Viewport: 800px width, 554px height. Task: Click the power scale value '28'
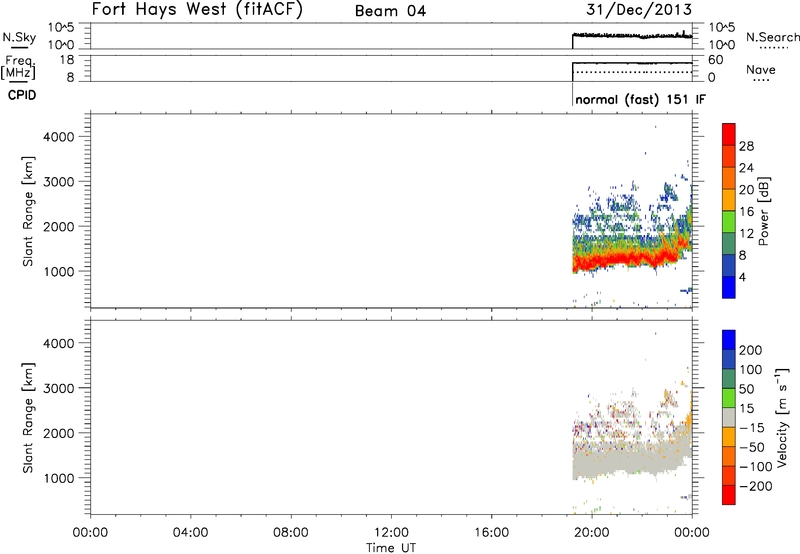(746, 146)
